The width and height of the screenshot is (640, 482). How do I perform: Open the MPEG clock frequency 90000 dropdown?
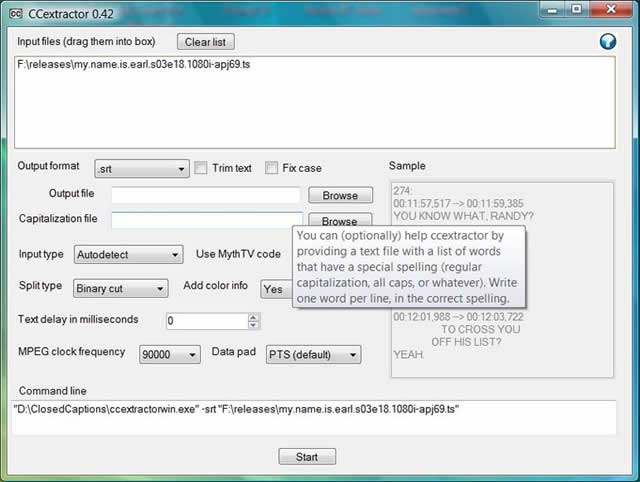click(170, 355)
